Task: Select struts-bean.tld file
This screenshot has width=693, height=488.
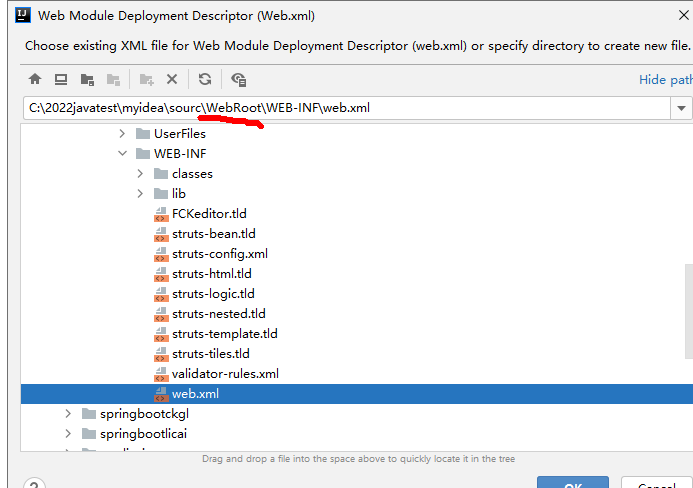Action: 213,234
